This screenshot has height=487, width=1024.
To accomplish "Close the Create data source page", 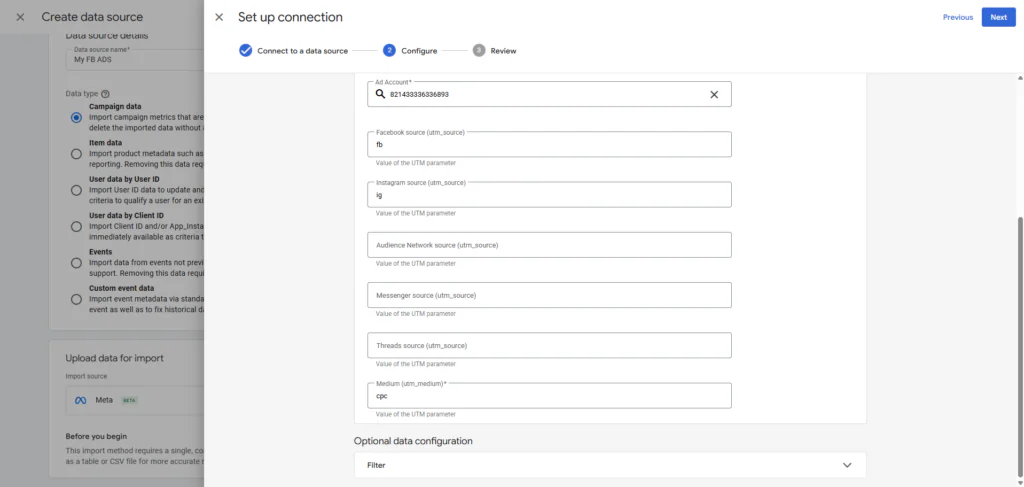I will pos(20,17).
